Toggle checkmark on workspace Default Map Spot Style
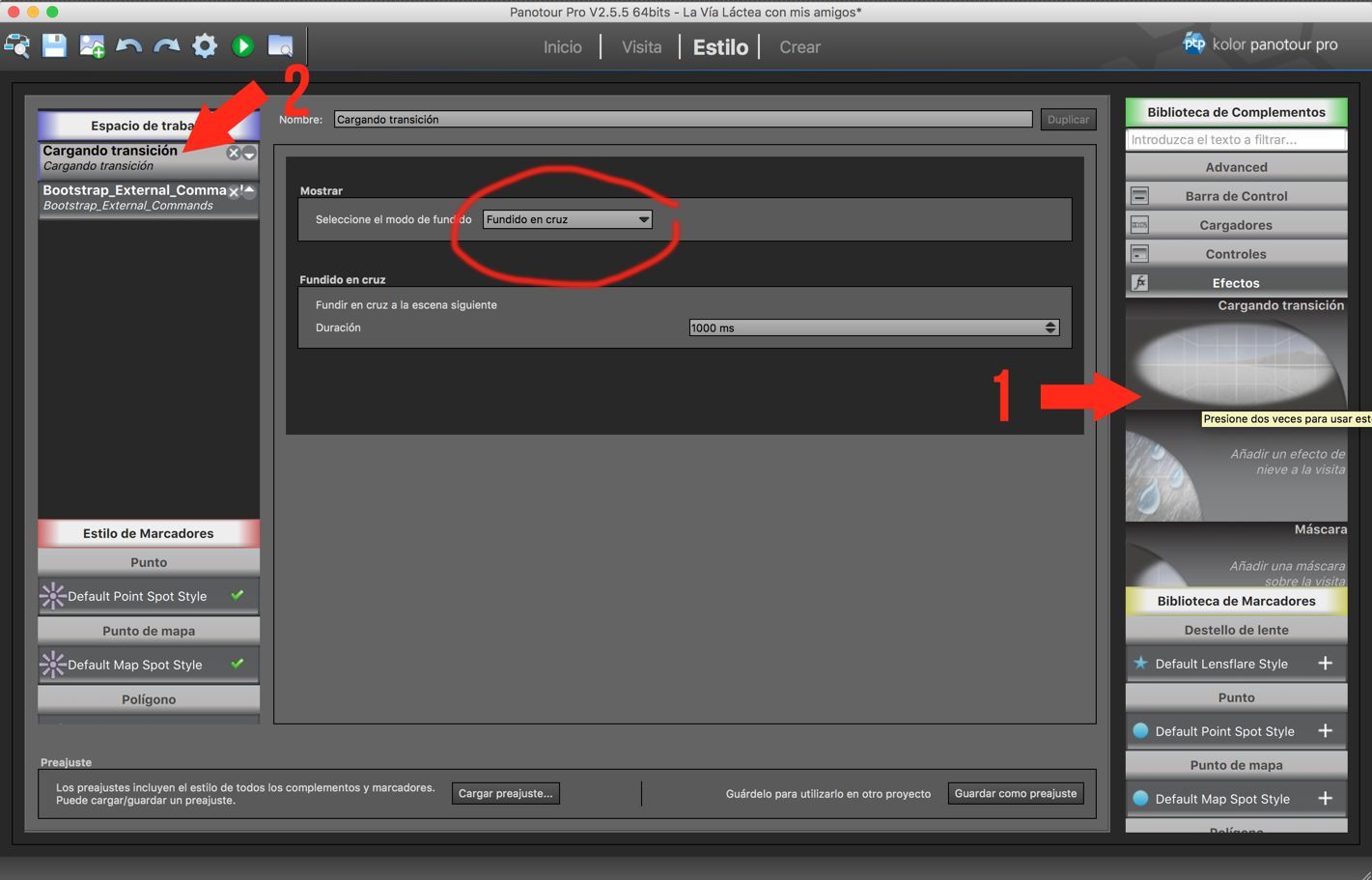Screen dimensions: 1372x880 coord(238,664)
